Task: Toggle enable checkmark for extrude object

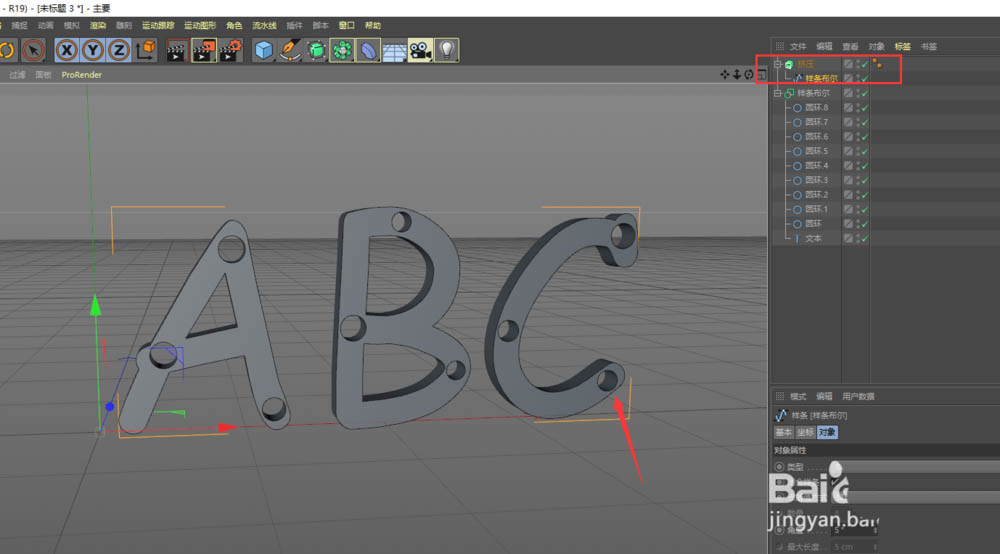Action: tap(865, 64)
